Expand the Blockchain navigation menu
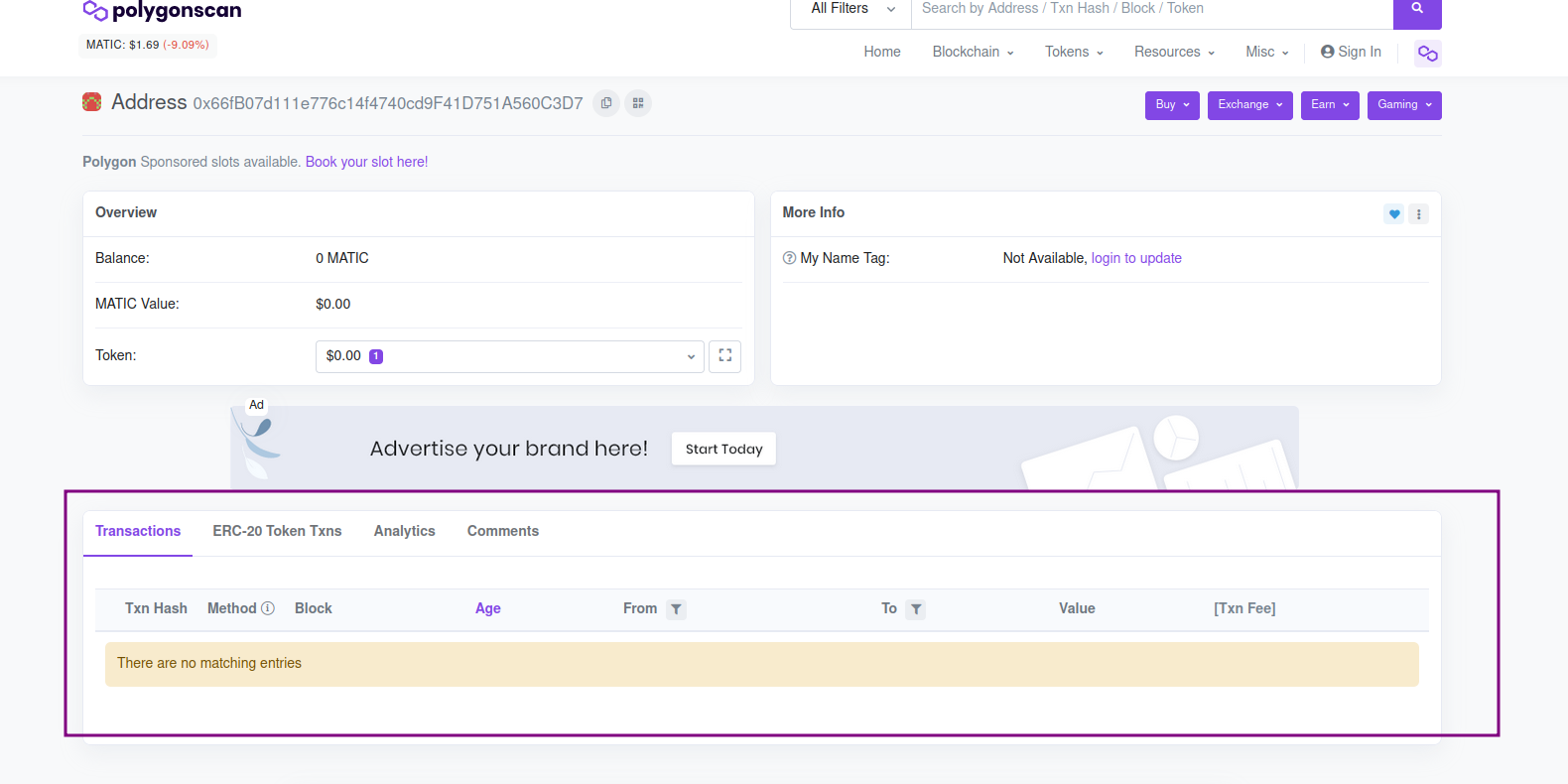 pos(973,52)
